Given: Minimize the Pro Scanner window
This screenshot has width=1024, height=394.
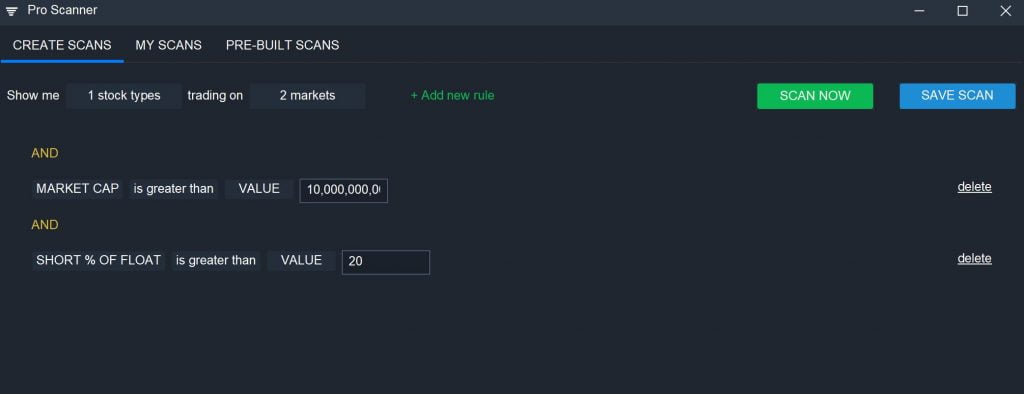Looking at the screenshot, I should tap(920, 11).
